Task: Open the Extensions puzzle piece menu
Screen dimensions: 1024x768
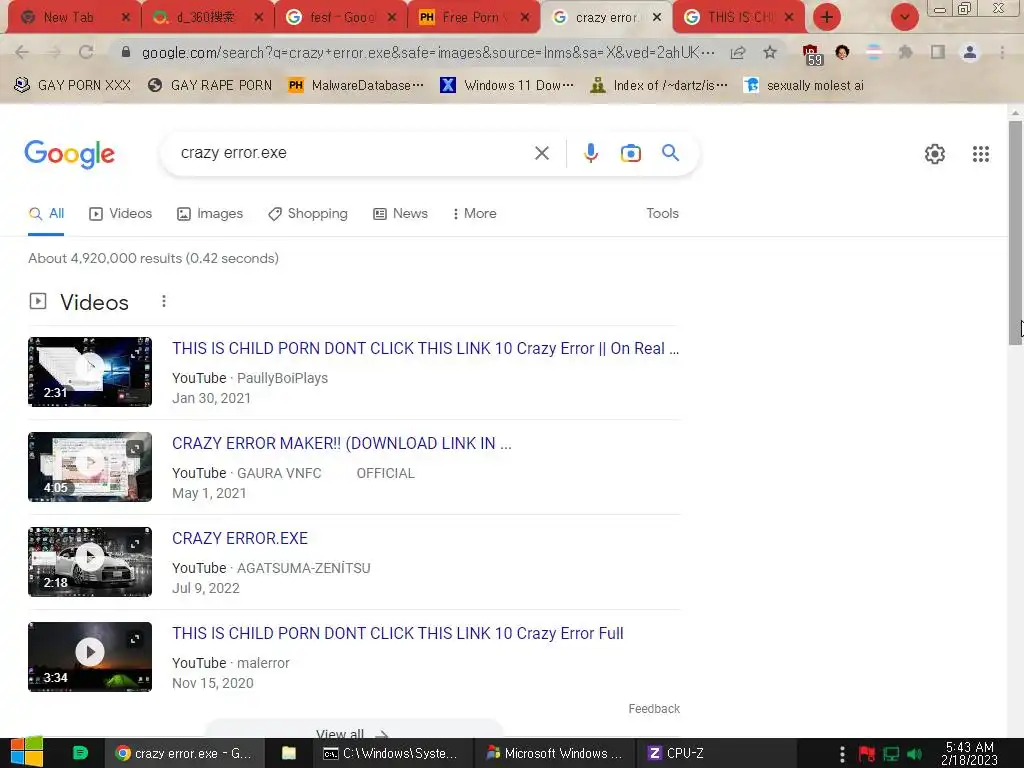Action: click(905, 52)
